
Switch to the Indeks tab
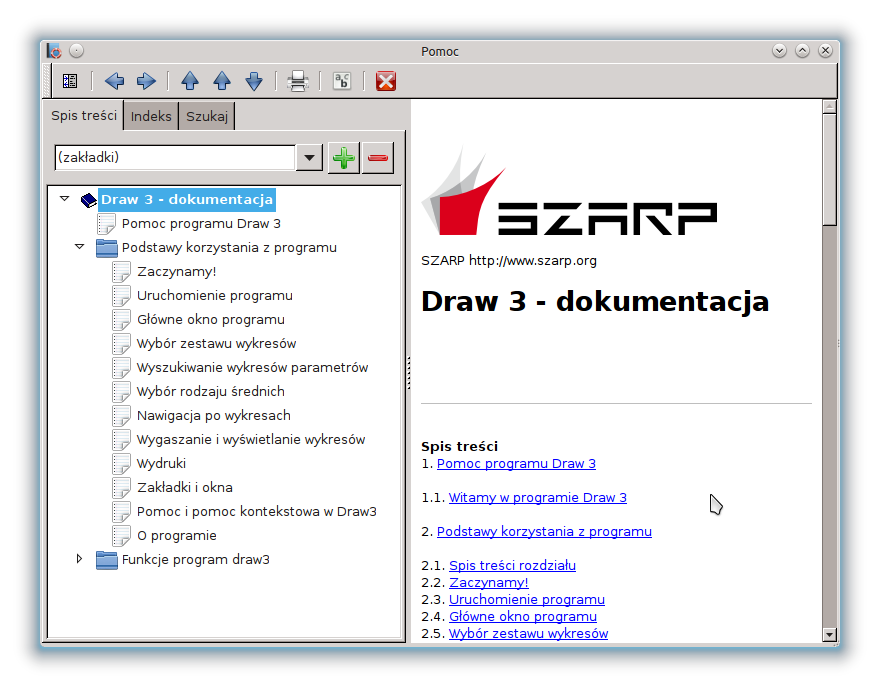point(151,116)
